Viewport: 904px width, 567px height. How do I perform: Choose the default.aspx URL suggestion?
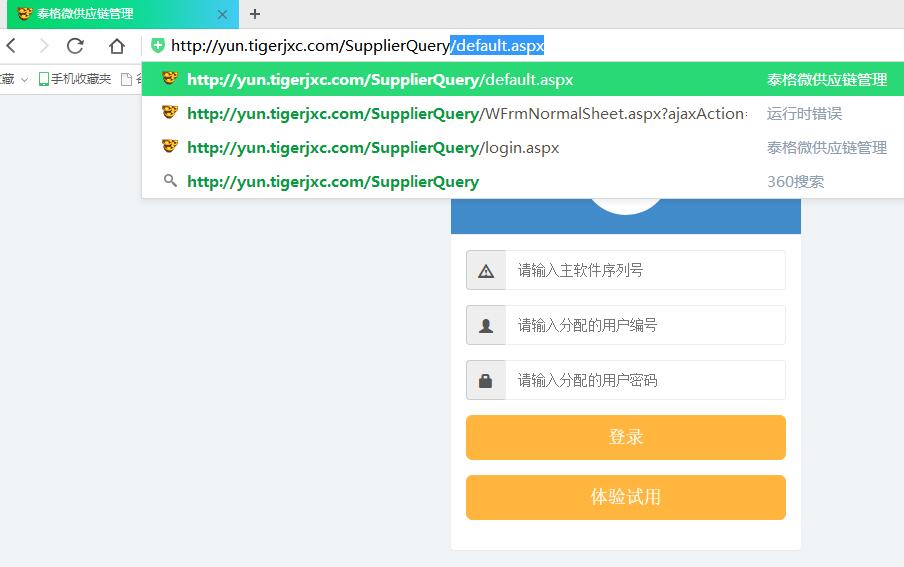[380, 80]
